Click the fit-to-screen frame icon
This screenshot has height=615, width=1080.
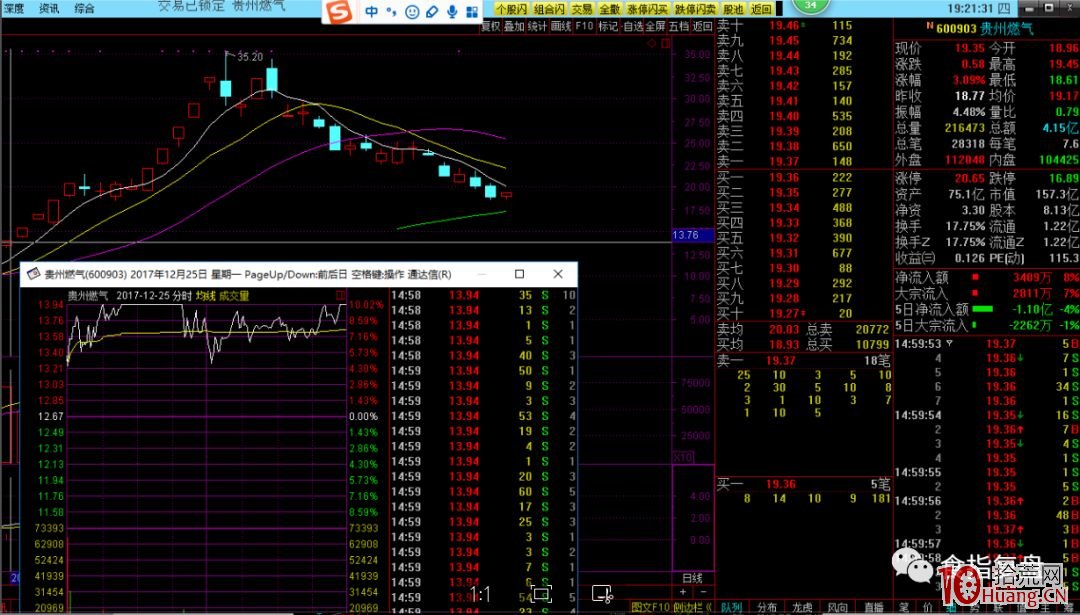tap(541, 594)
